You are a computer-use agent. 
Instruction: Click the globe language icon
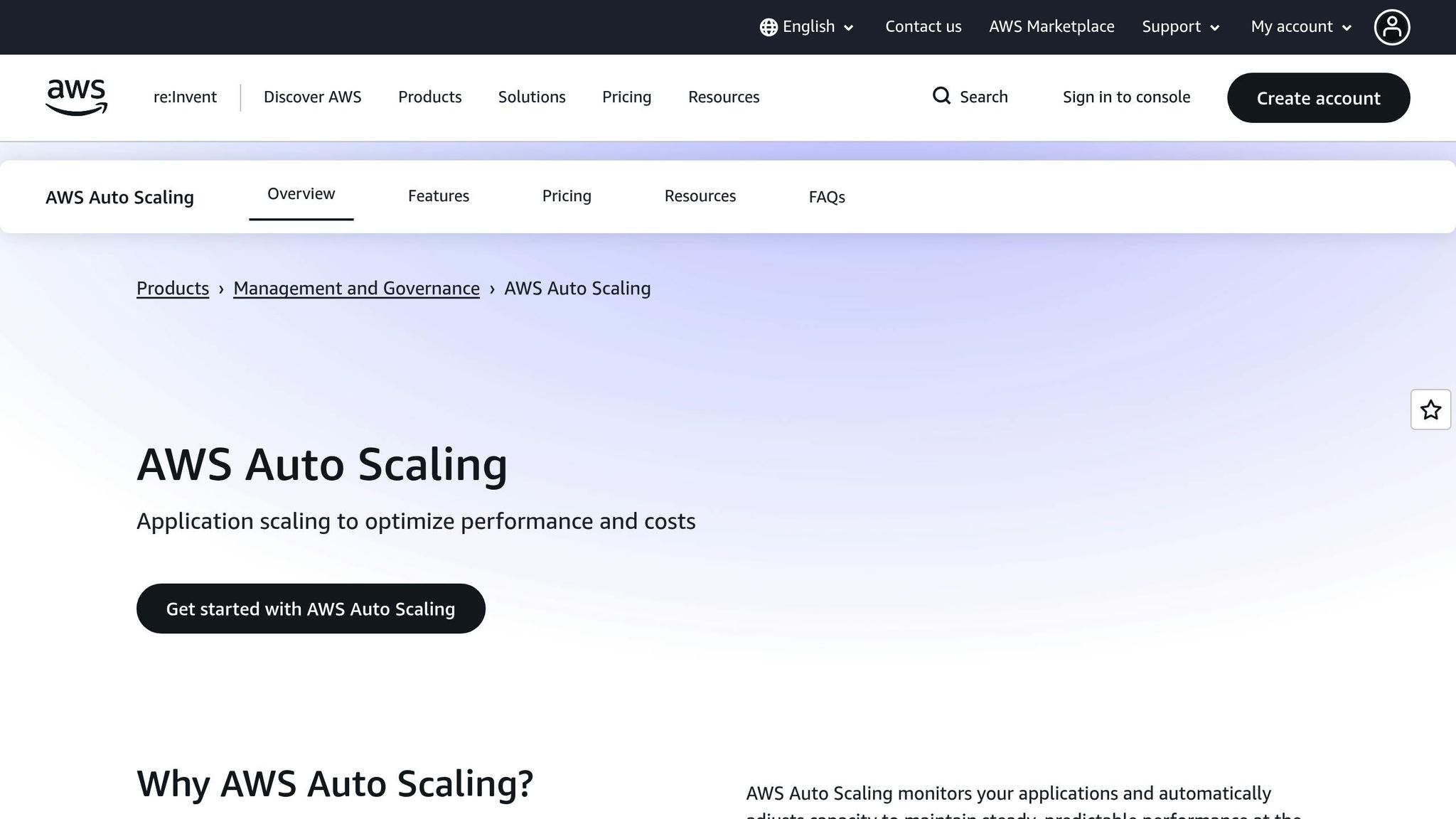coord(768,26)
